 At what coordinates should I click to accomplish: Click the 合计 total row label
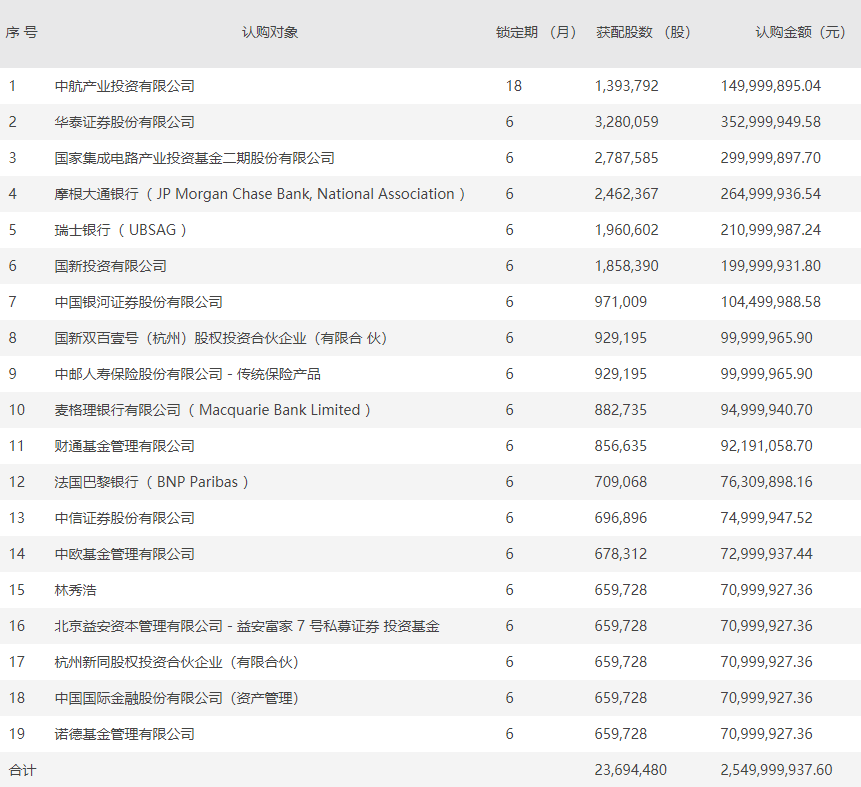(22, 770)
